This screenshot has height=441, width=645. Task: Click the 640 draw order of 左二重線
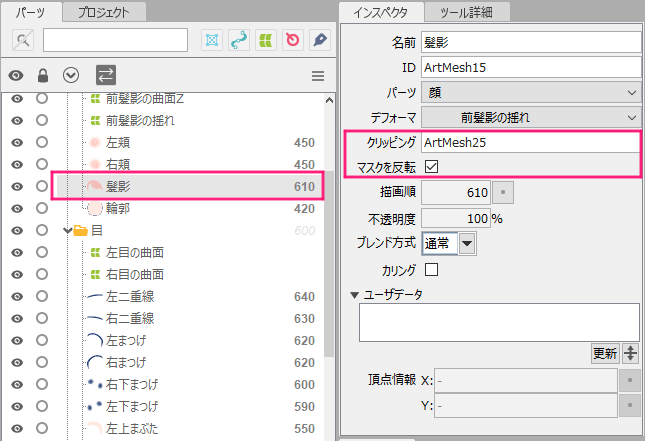coord(304,297)
